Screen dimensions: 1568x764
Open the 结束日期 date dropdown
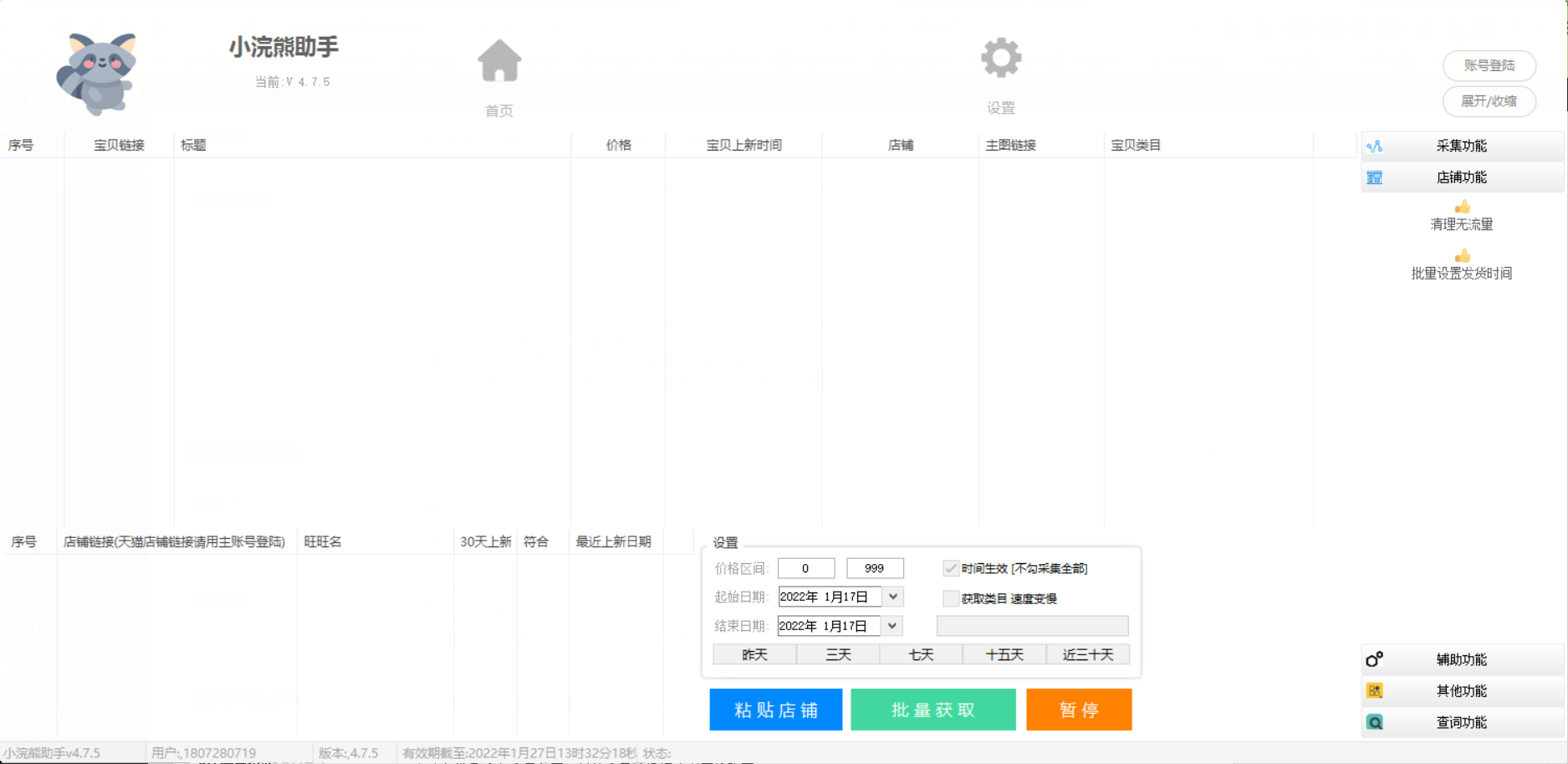pyautogui.click(x=892, y=626)
